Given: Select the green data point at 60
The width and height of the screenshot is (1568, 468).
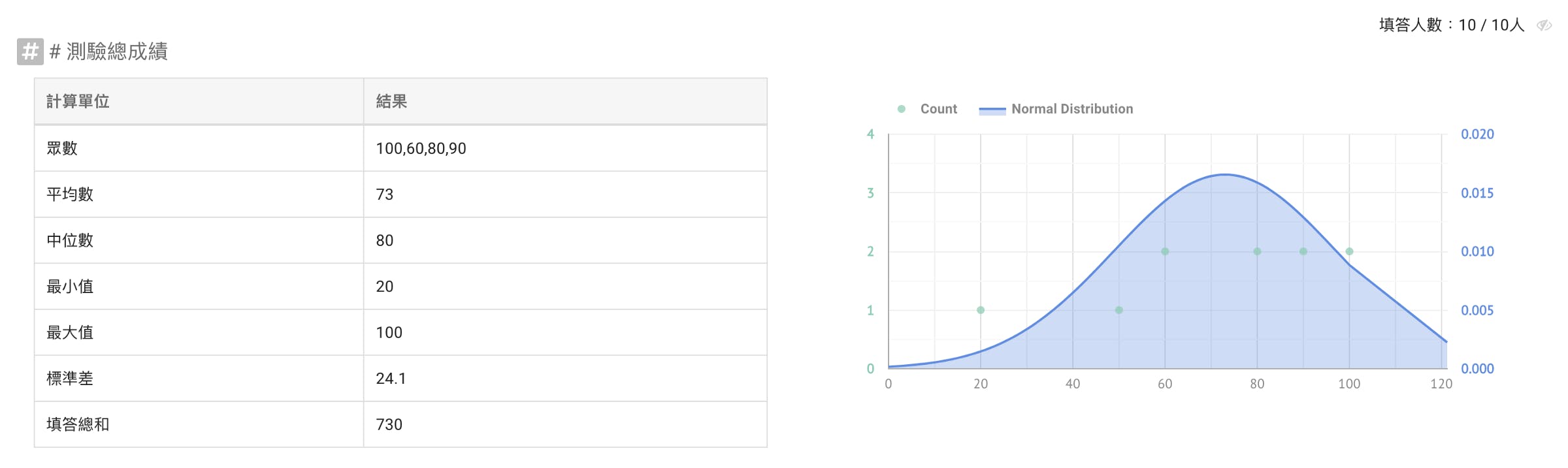Looking at the screenshot, I should coord(1165,251).
